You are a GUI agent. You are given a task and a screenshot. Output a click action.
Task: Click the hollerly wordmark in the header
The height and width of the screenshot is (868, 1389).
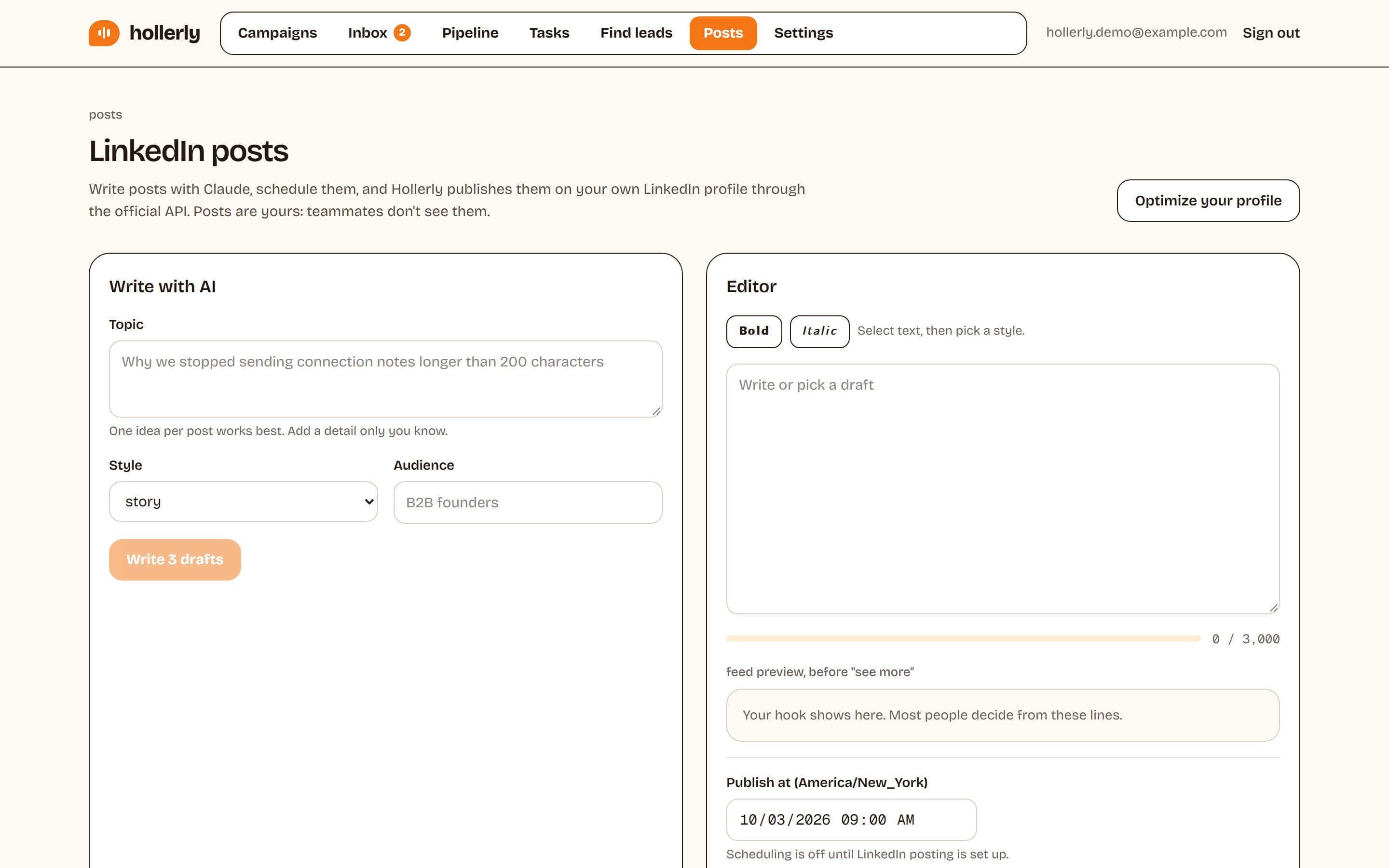165,33
